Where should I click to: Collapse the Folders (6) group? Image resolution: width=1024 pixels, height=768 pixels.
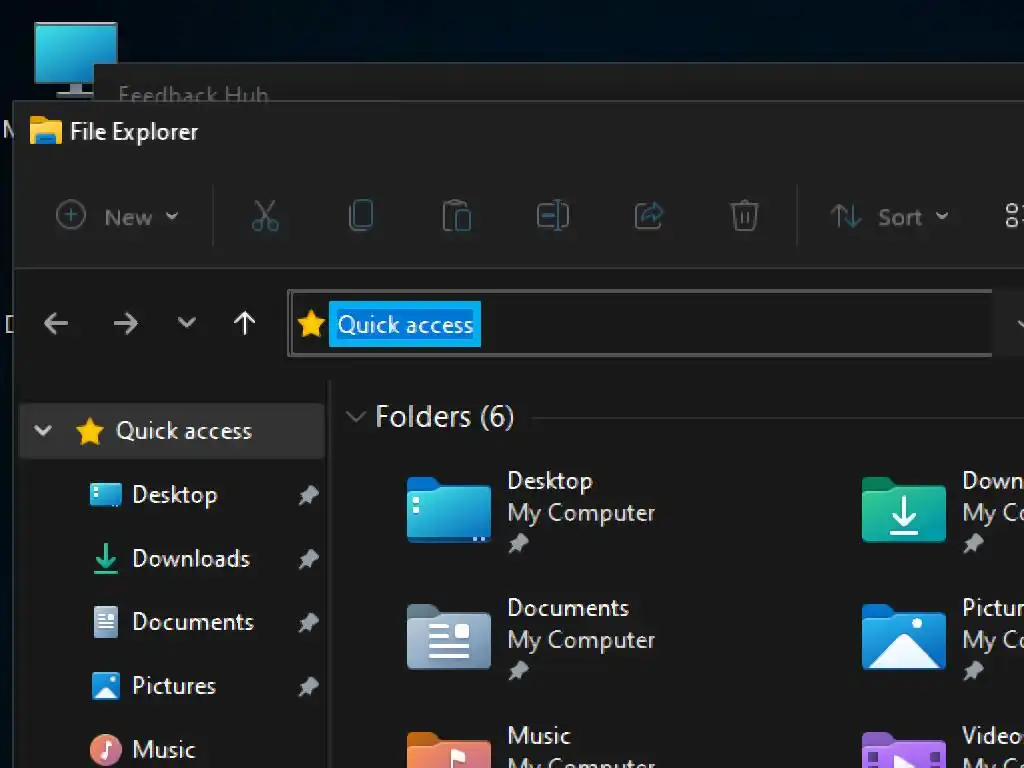point(356,417)
